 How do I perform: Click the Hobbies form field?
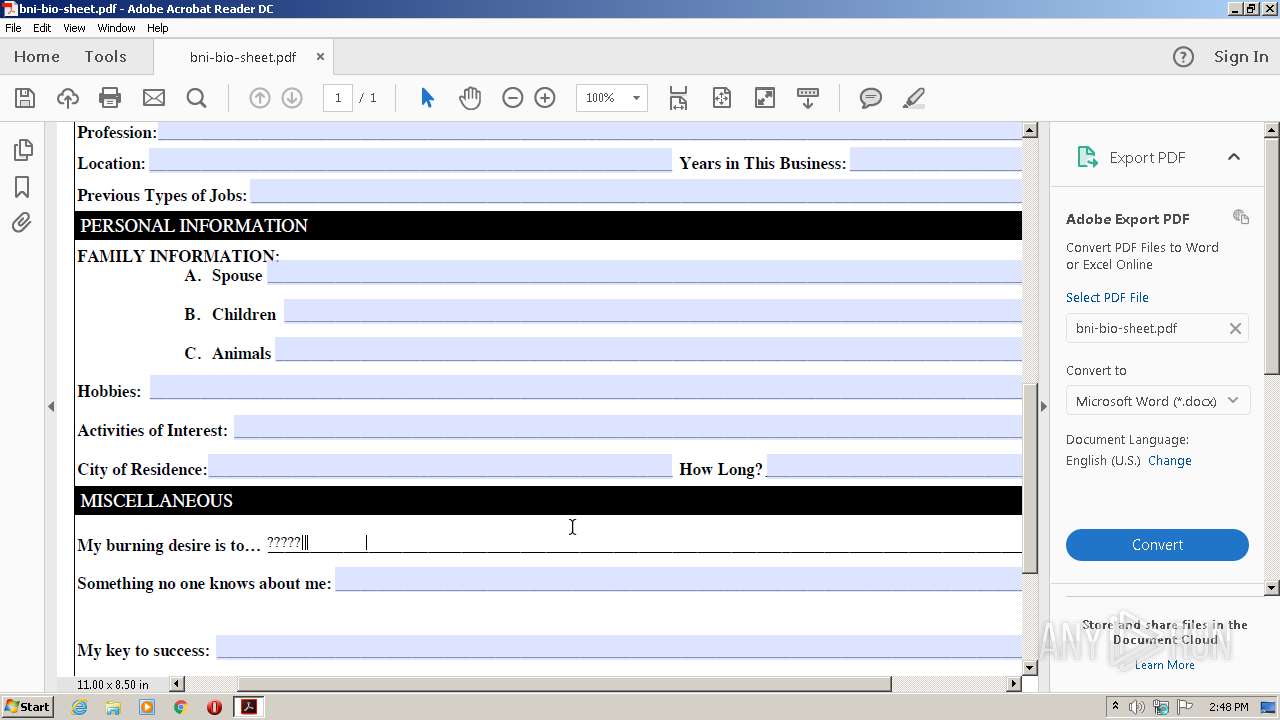tap(586, 388)
